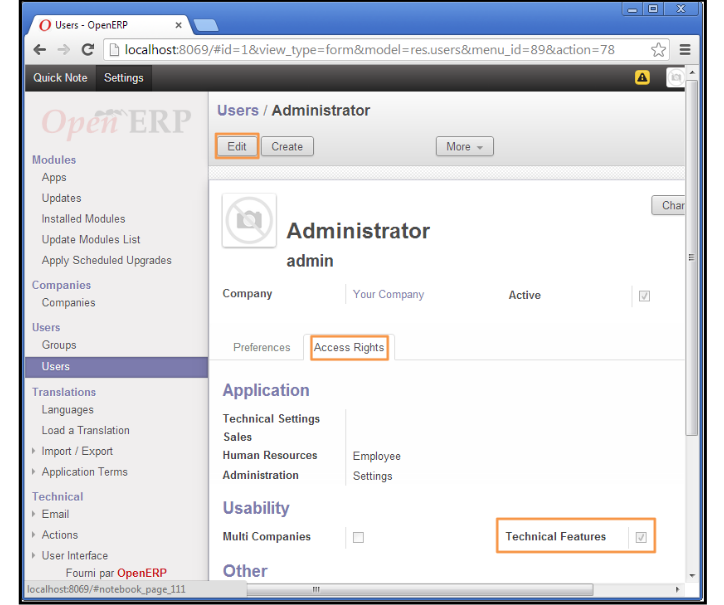The height and width of the screenshot is (605, 724).
Task: Switch to the Preferences tab
Action: tap(261, 347)
